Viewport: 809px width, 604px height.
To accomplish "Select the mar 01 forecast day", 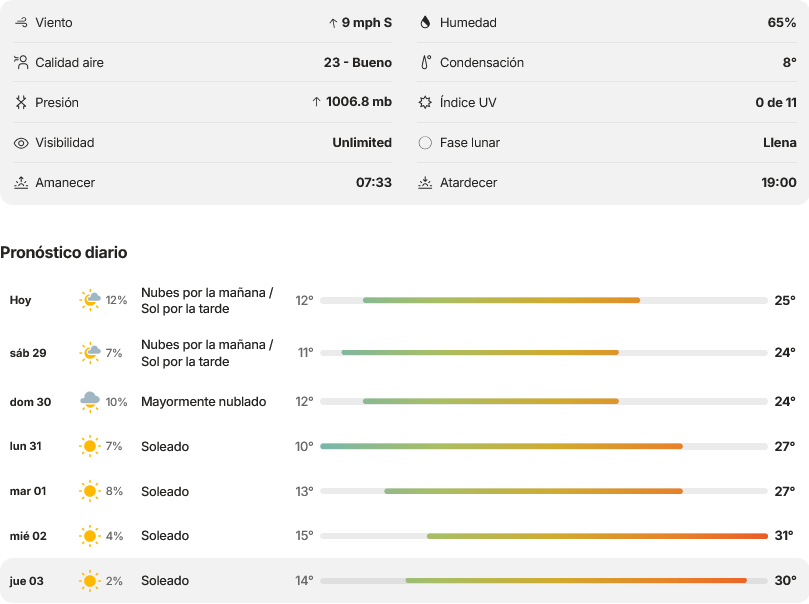I will (x=404, y=491).
